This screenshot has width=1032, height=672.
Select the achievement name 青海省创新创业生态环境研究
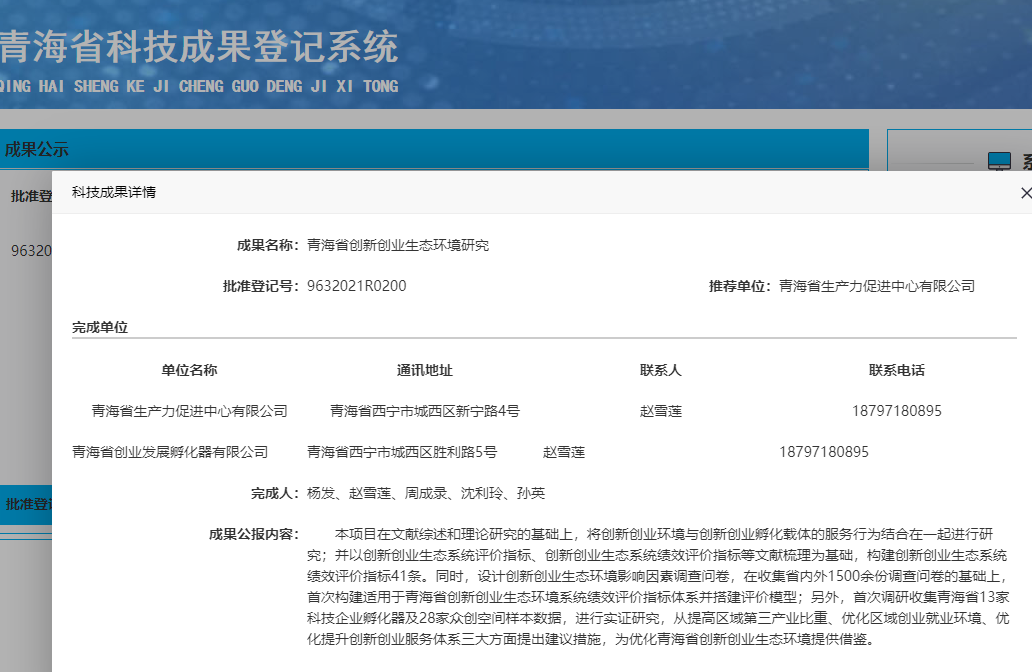(398, 245)
